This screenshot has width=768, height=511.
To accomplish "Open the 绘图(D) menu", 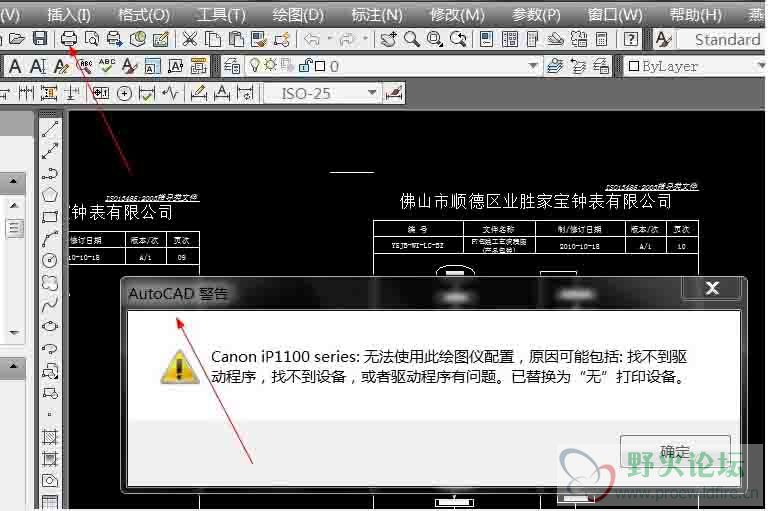I will point(298,15).
